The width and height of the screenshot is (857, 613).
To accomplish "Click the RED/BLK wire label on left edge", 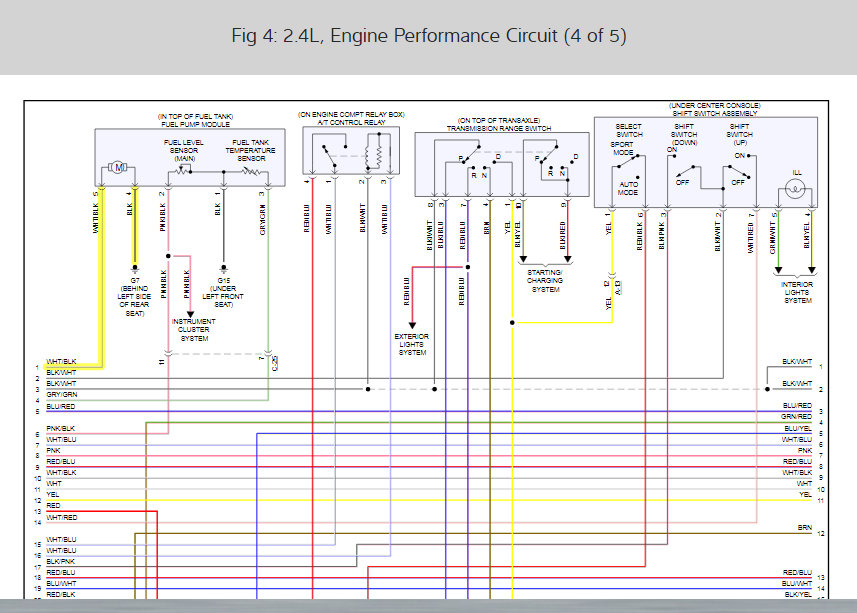I will [61, 594].
